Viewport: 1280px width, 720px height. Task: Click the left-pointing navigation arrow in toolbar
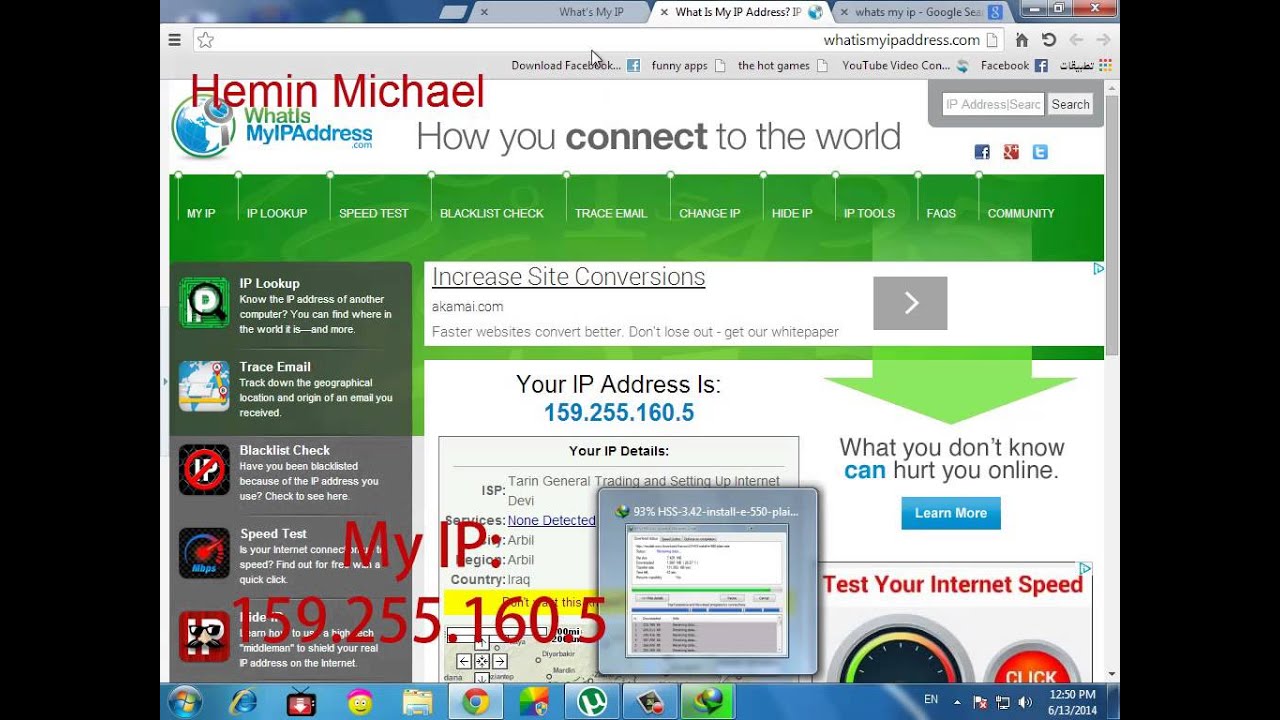pyautogui.click(x=1076, y=40)
